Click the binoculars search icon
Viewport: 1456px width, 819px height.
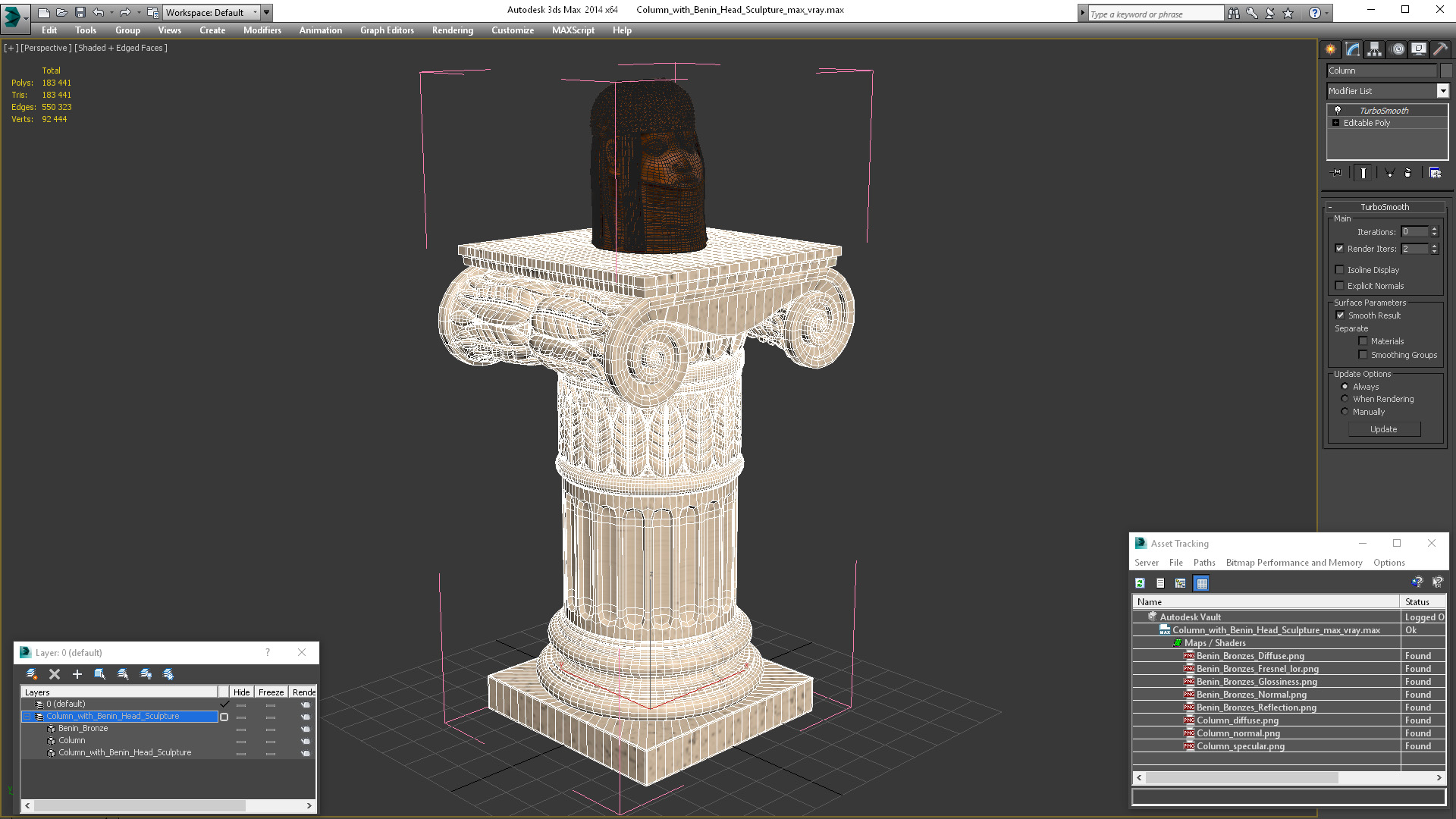[x=1234, y=13]
